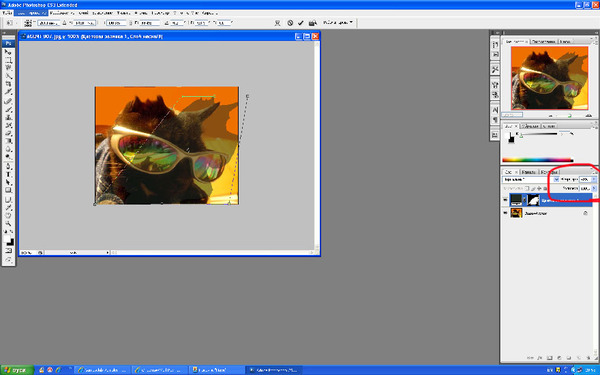Viewport: 600px width, 375px height.
Task: Add layer style fx icon
Action: point(540,358)
